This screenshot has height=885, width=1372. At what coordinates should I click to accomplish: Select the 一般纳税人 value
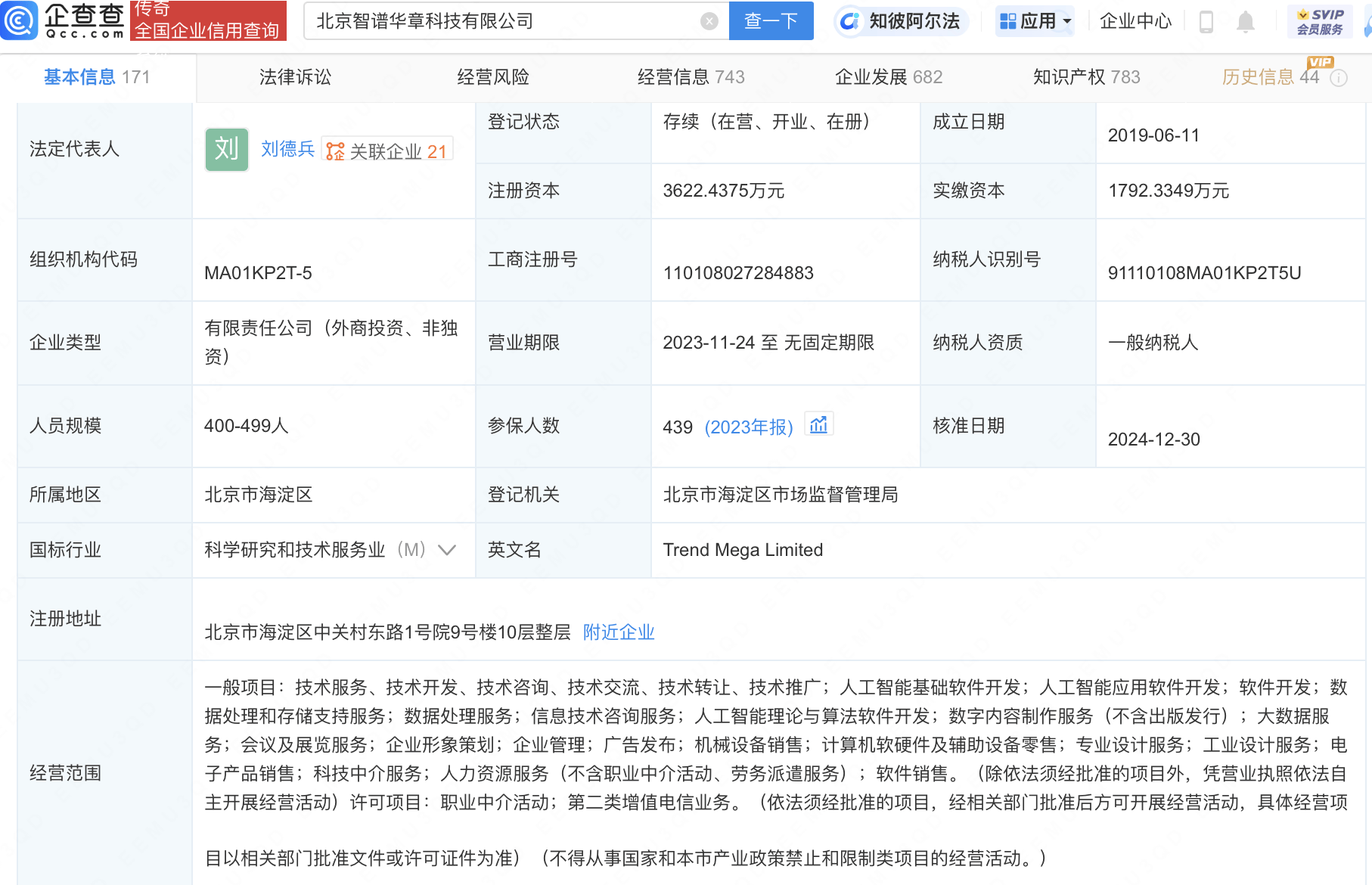1153,343
